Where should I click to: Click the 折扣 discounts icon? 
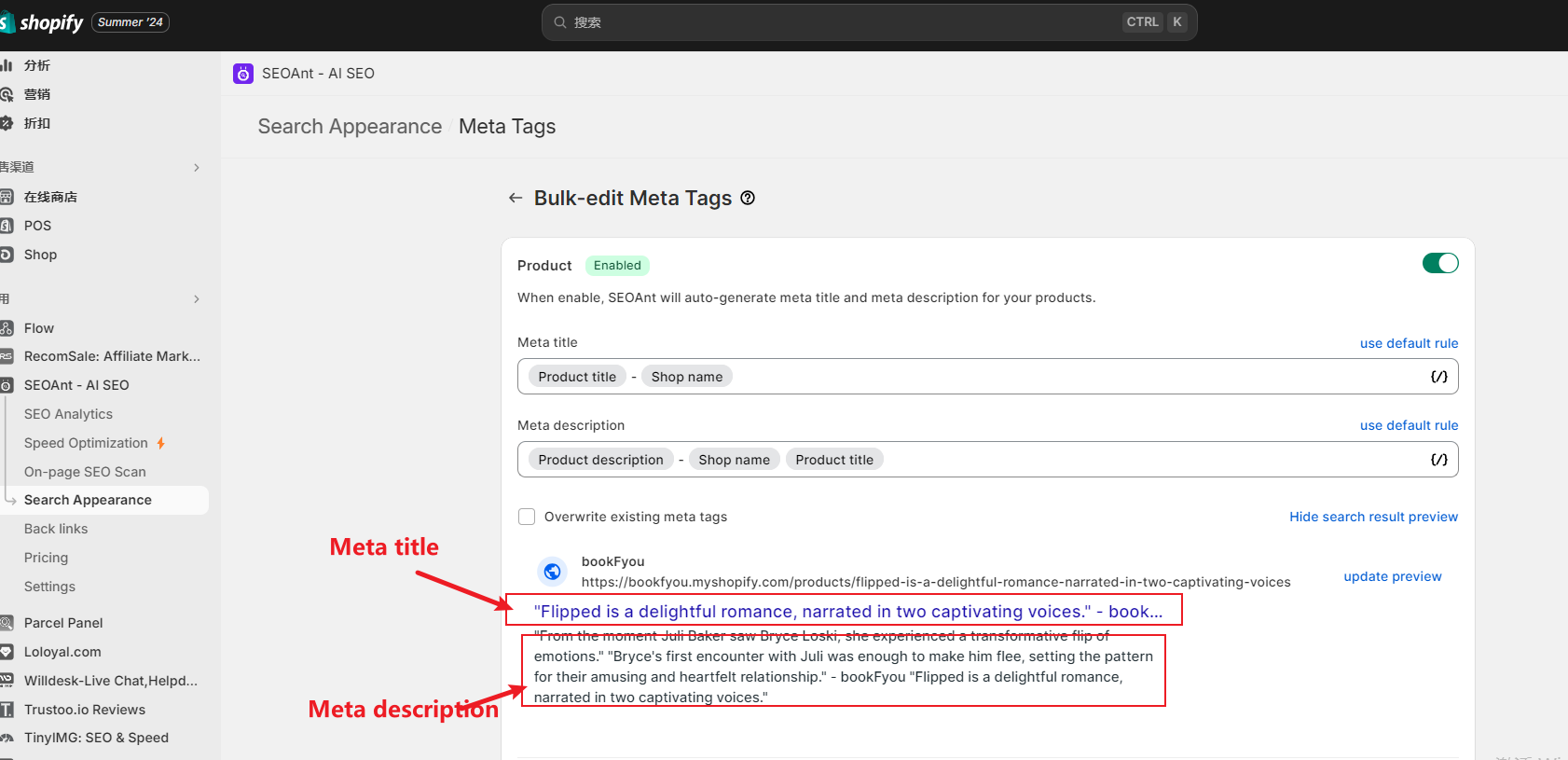pos(7,123)
